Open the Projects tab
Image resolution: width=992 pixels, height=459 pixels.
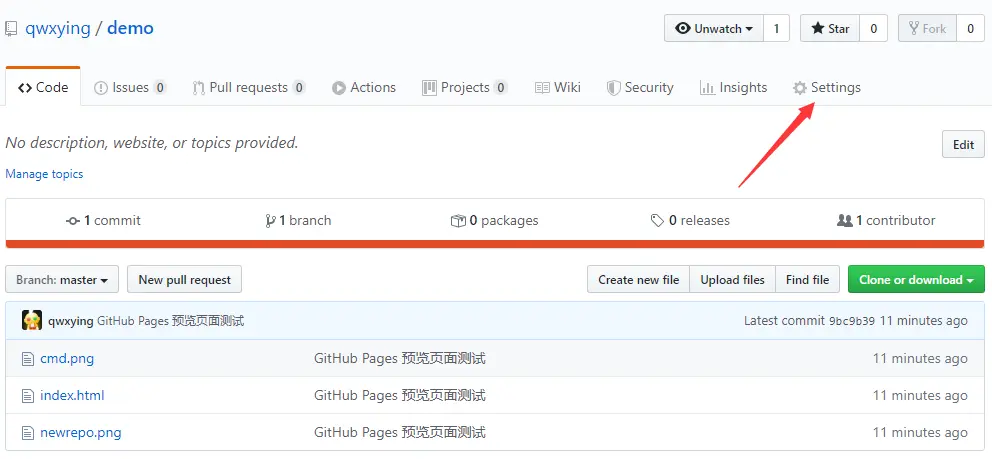[465, 87]
